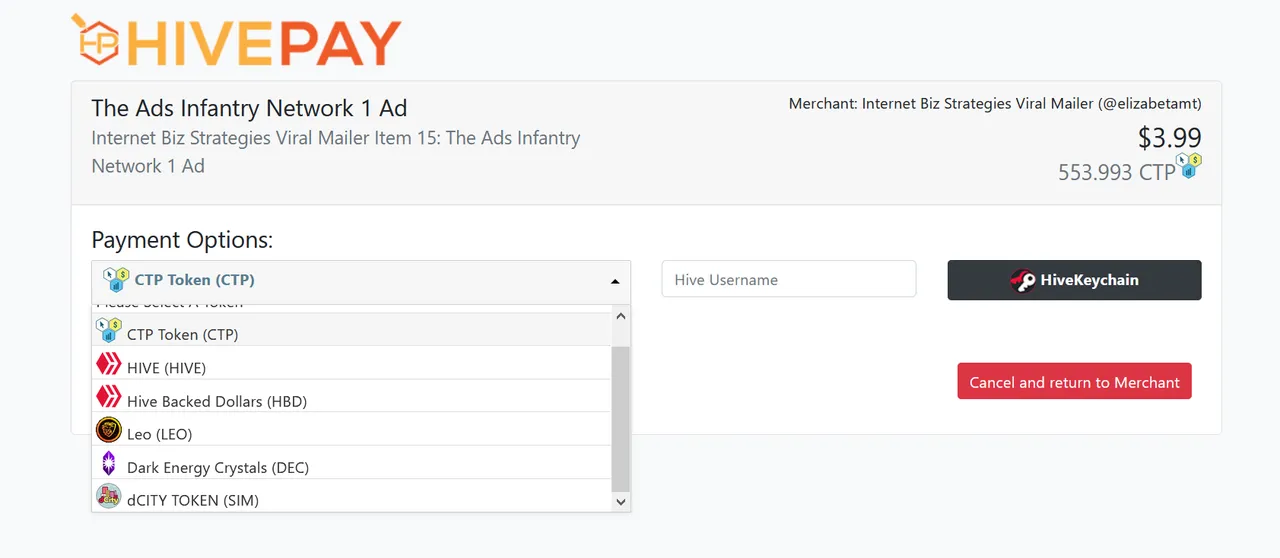Collapse the CTP Token payment dropdown
This screenshot has width=1280, height=558.
click(361, 280)
